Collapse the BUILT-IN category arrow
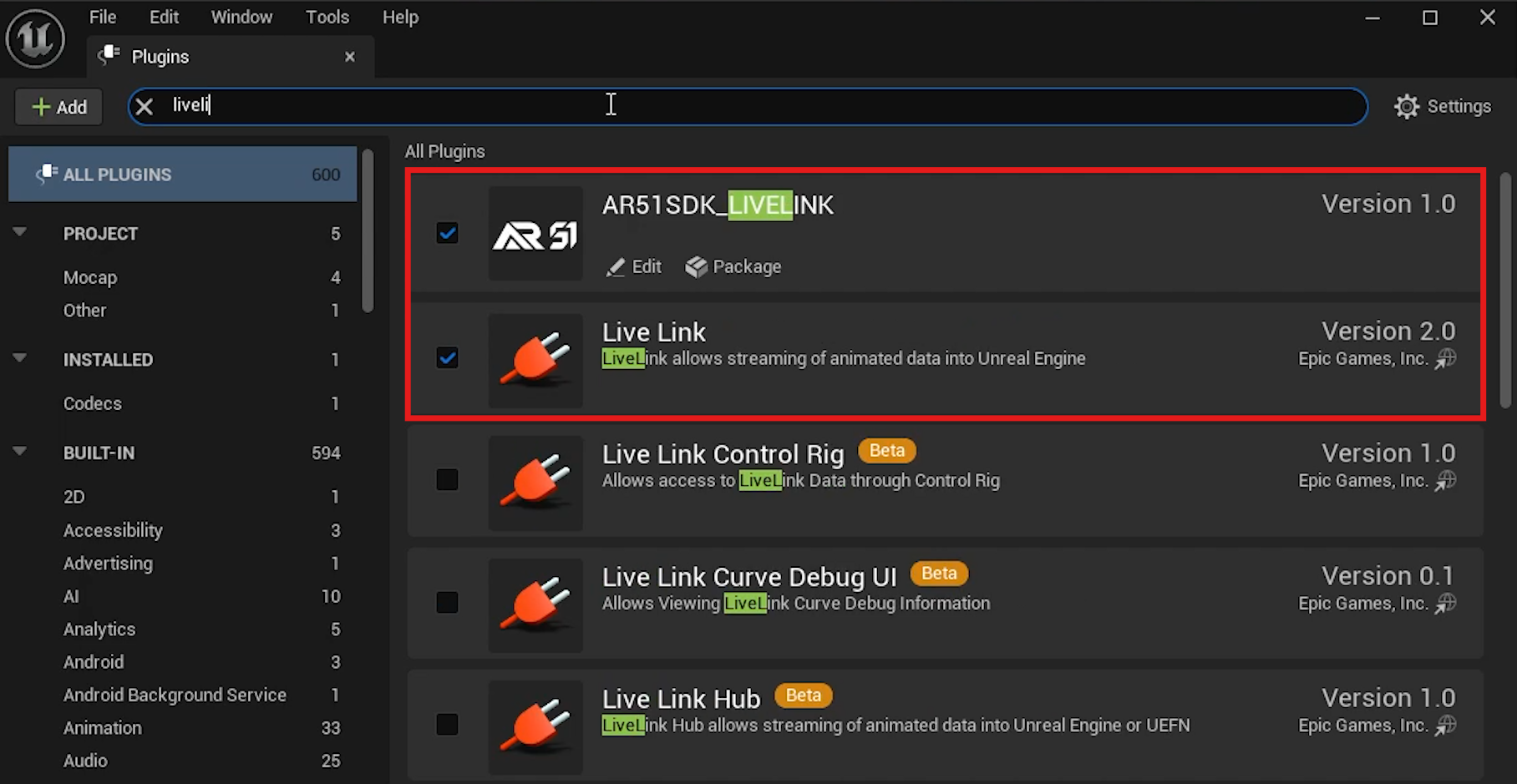This screenshot has height=784, width=1517. [20, 452]
